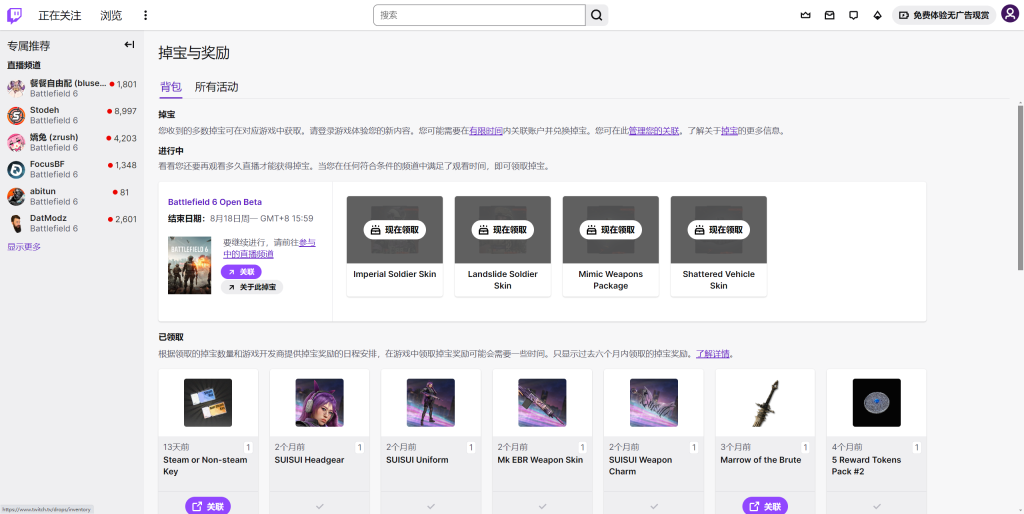This screenshot has height=514, width=1024.
Task: Click Mk EBR Weapon Skin image
Action: click(x=542, y=402)
